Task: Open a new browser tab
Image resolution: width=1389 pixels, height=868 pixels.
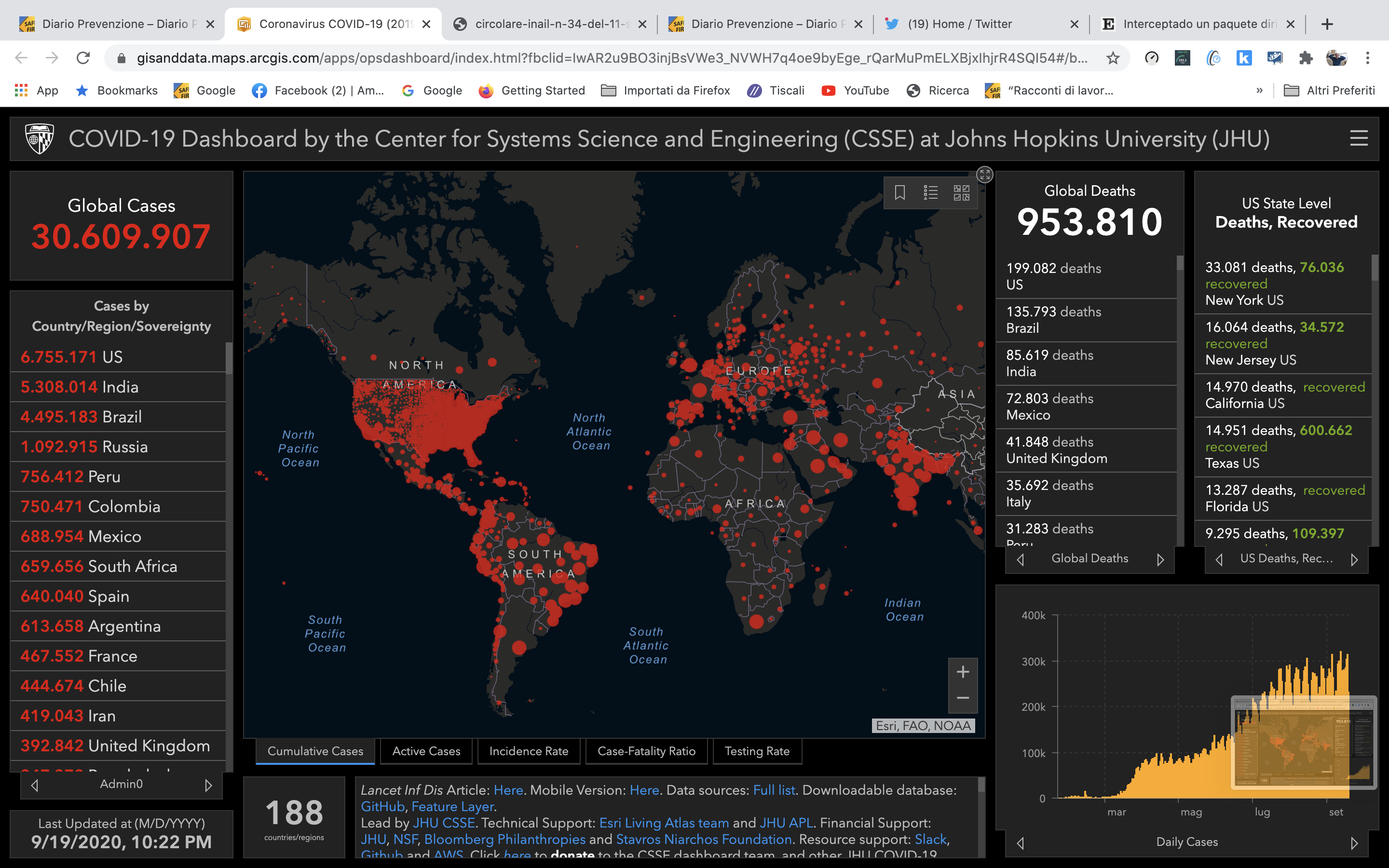Action: pyautogui.click(x=1327, y=24)
